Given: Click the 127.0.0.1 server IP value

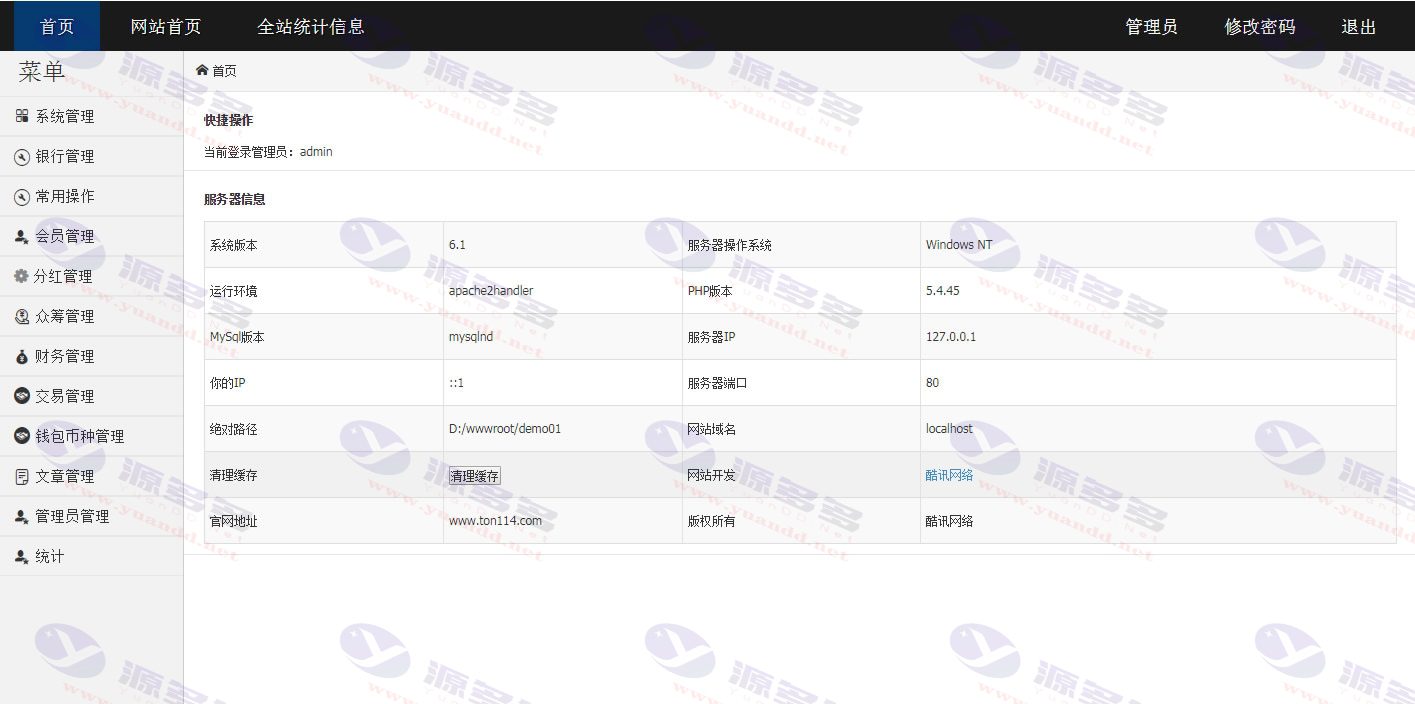Looking at the screenshot, I should 951,337.
